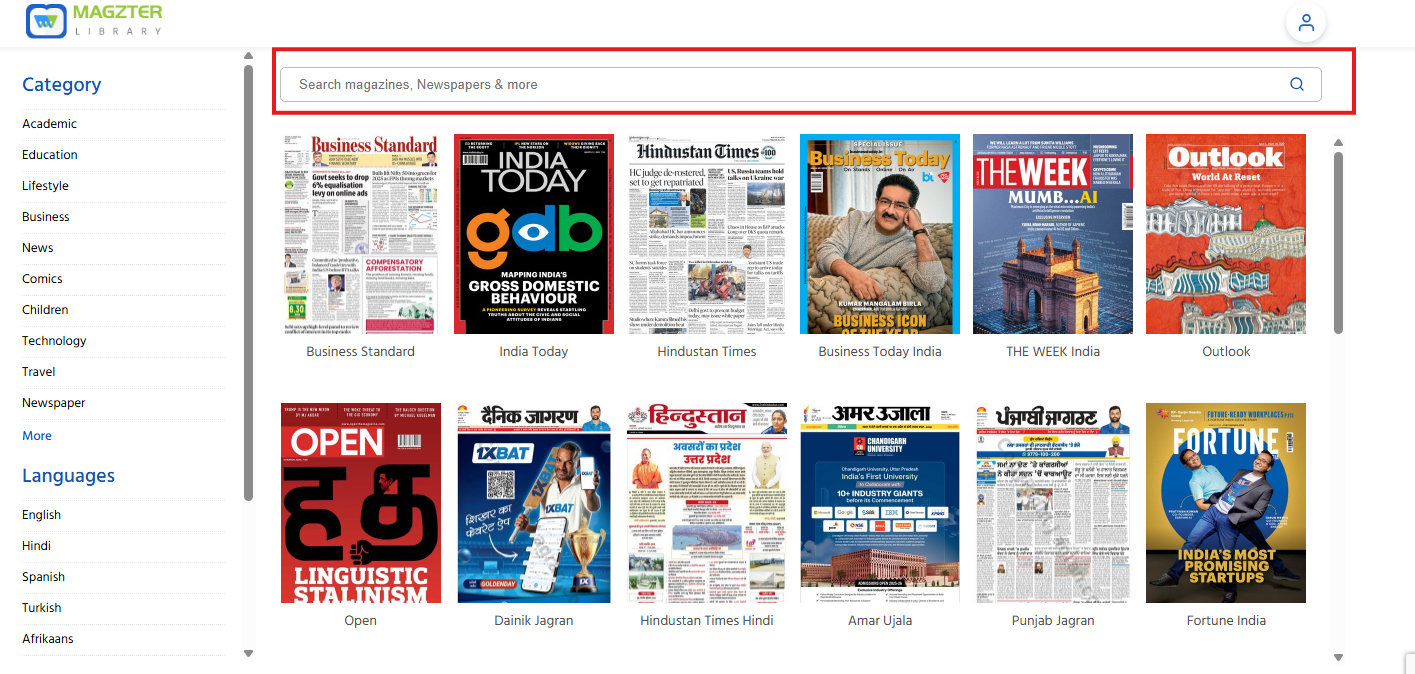
Task: Click the Fortune India title link
Action: pos(1225,620)
